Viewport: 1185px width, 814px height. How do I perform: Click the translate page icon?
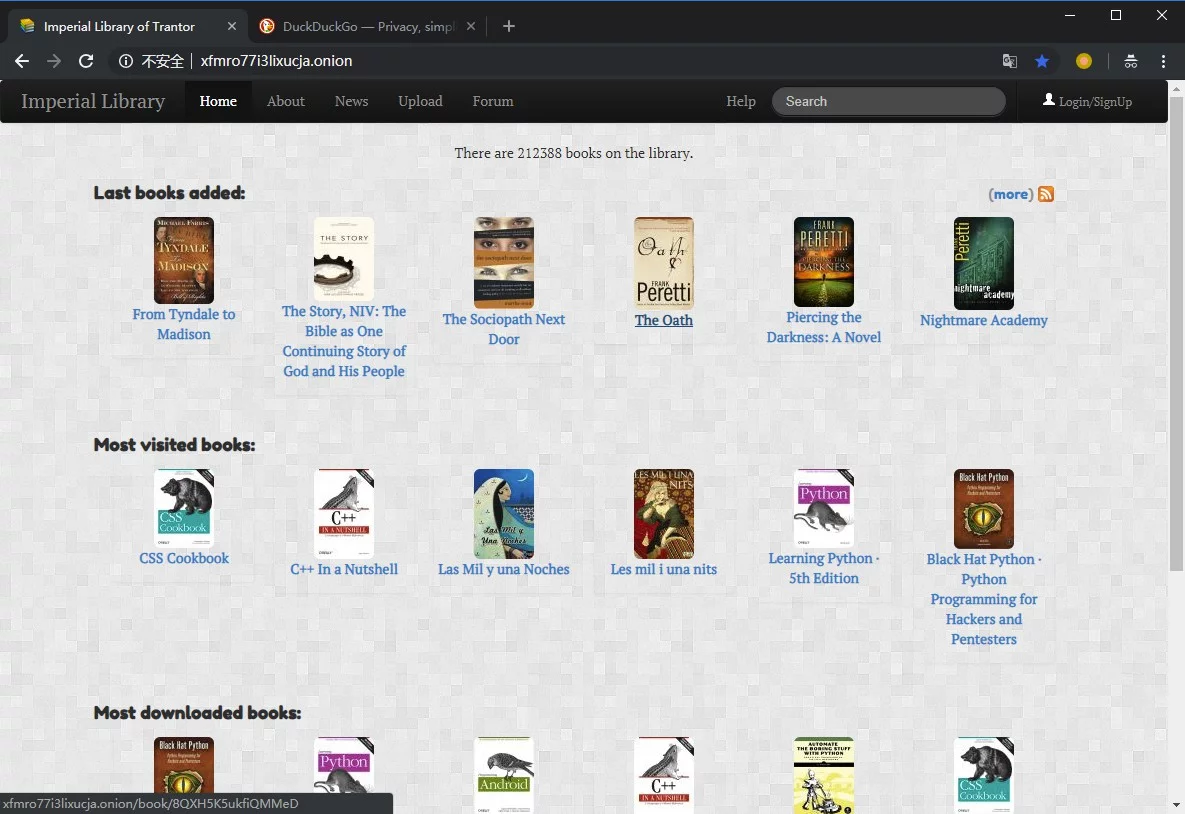click(1009, 61)
